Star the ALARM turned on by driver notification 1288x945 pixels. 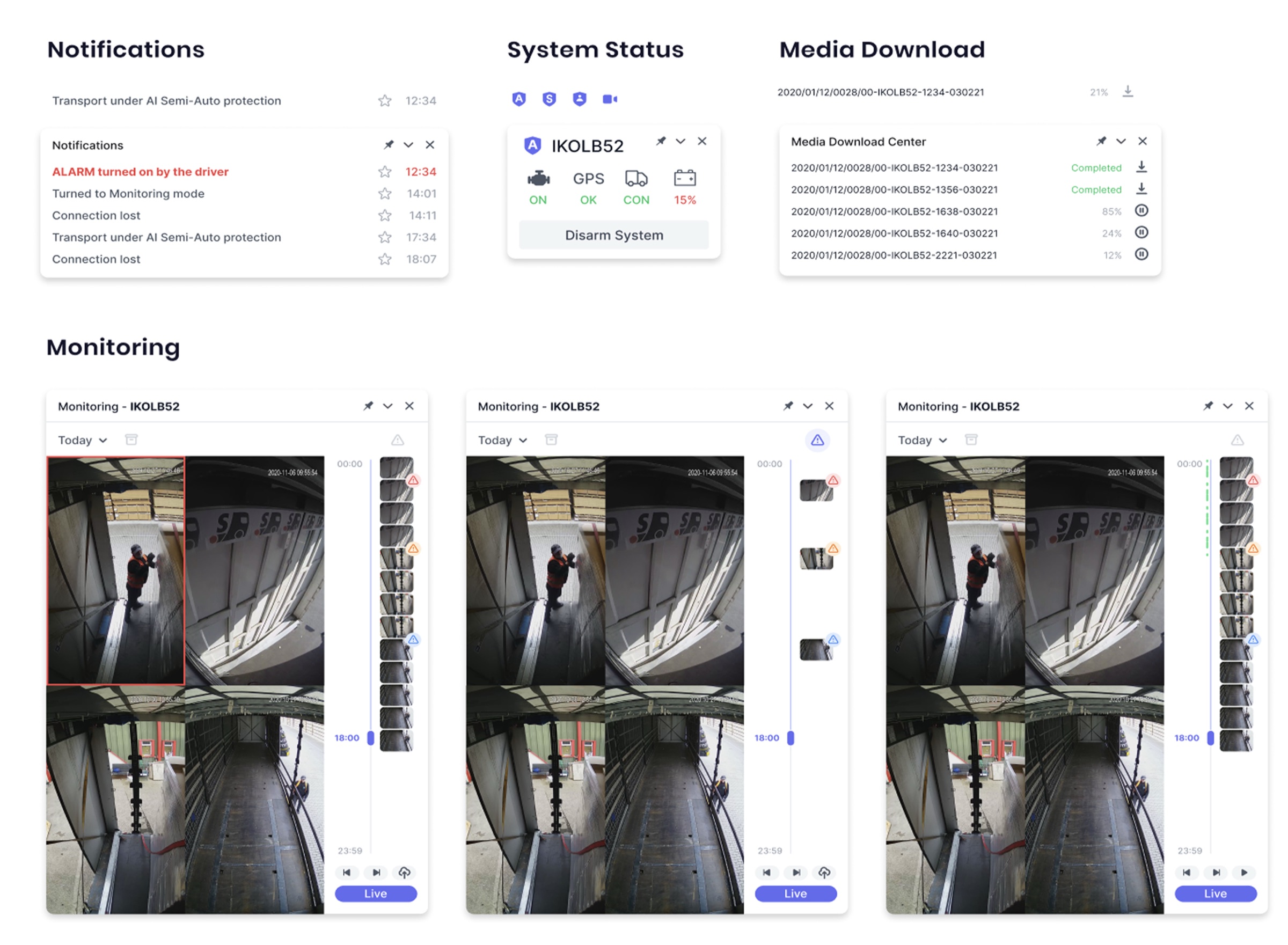point(384,172)
